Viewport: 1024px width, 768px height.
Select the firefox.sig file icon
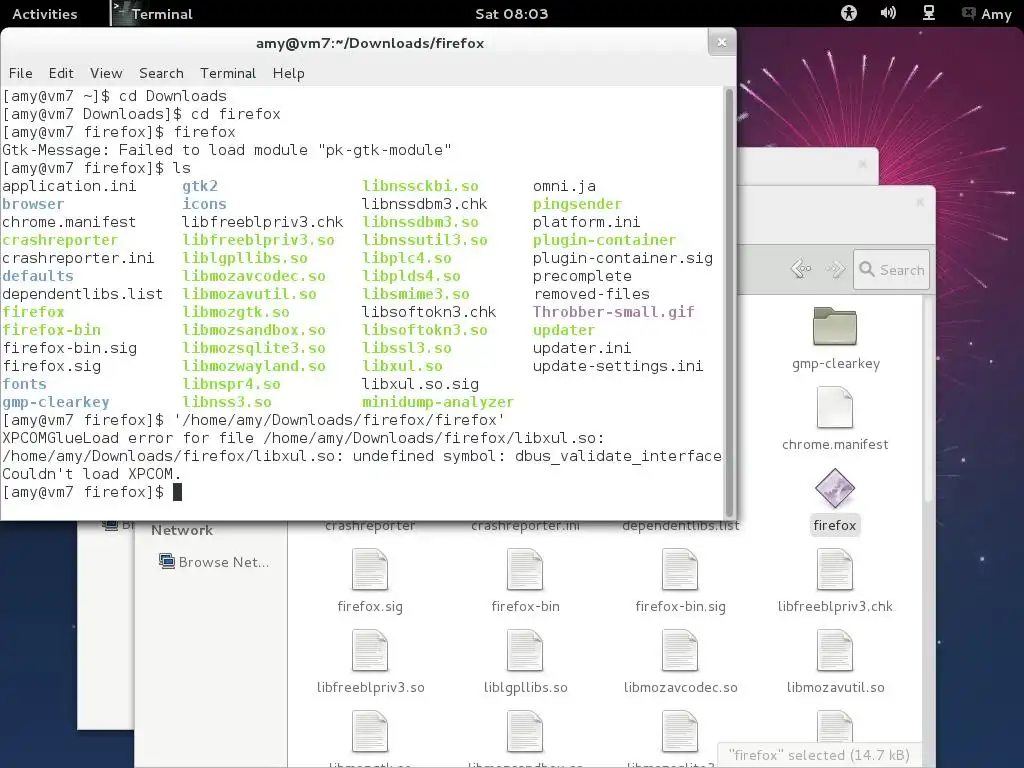click(x=370, y=569)
